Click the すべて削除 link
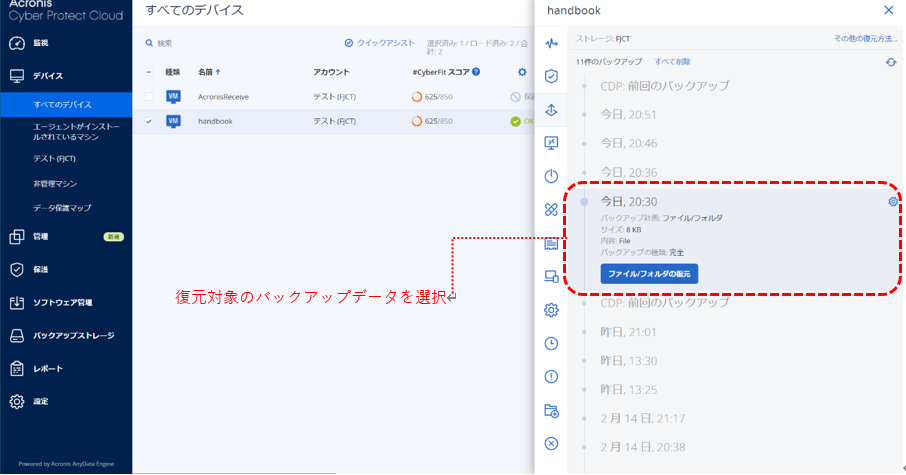906x475 pixels. (652, 62)
